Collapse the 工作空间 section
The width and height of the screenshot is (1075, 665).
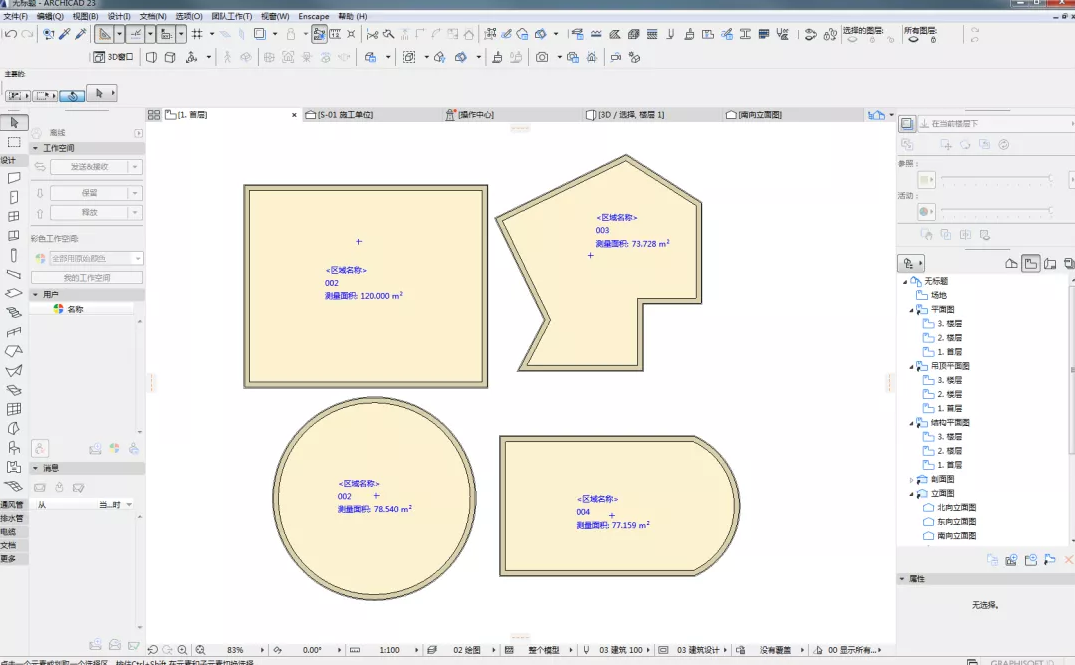tap(36, 148)
